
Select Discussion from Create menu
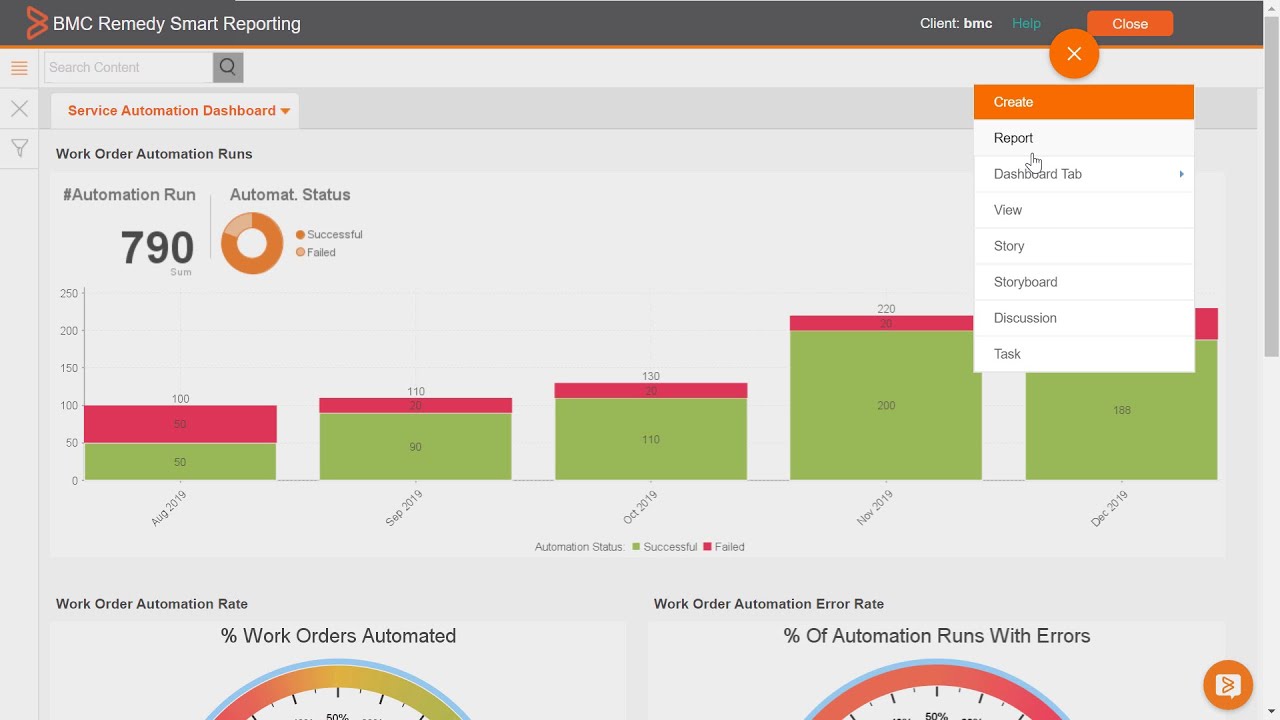[1084, 318]
